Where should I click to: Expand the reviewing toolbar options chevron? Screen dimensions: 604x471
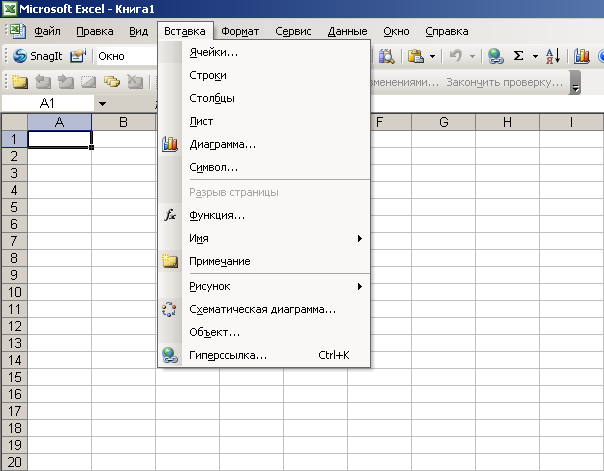(575, 82)
